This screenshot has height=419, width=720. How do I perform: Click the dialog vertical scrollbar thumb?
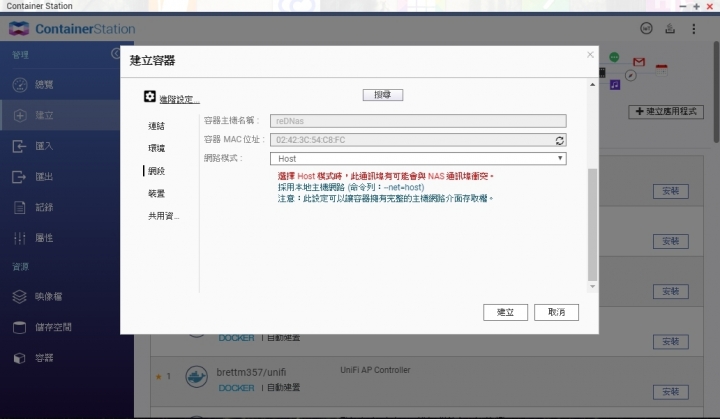point(592,224)
